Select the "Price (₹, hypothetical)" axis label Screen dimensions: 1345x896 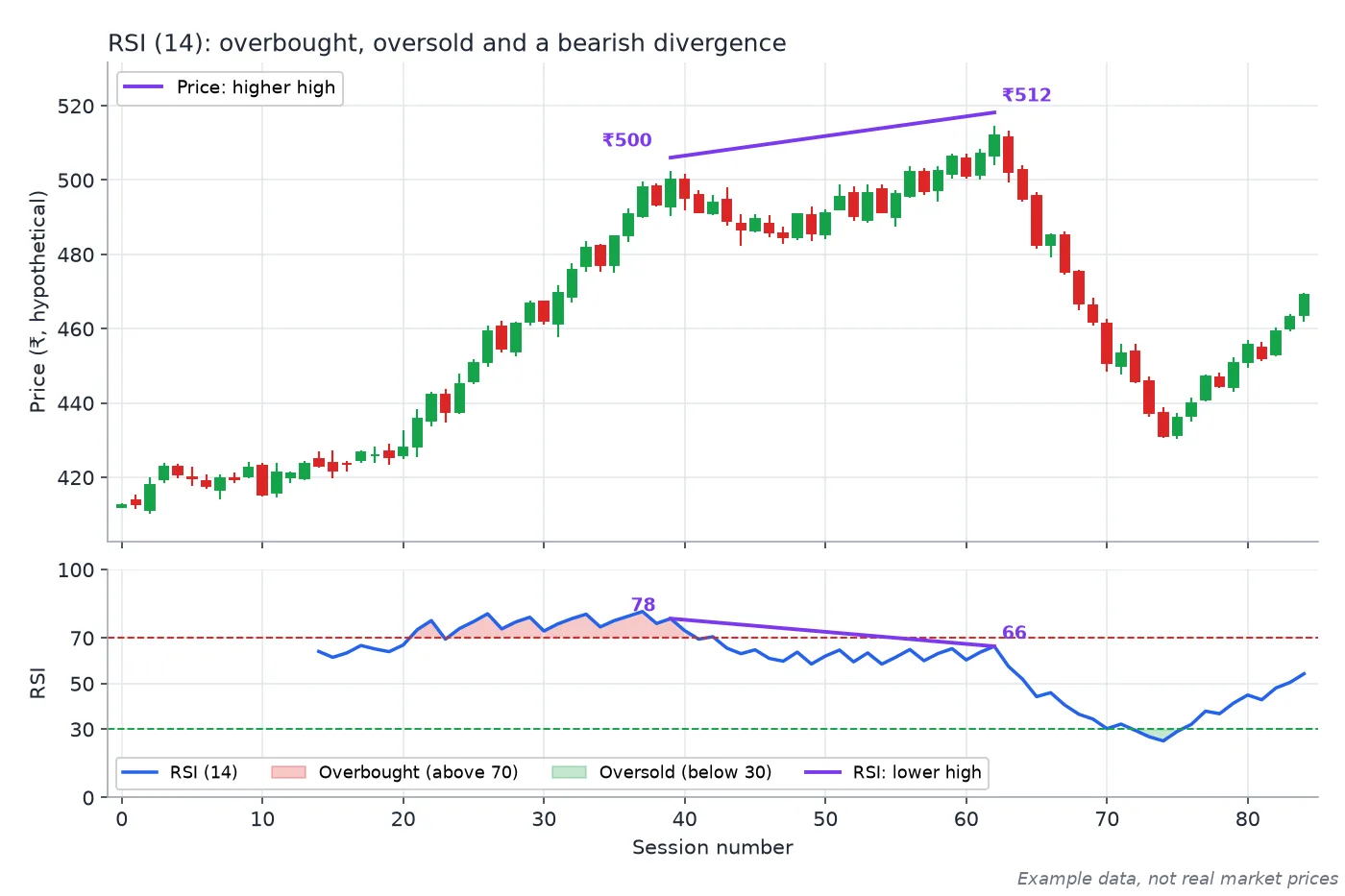point(37,302)
